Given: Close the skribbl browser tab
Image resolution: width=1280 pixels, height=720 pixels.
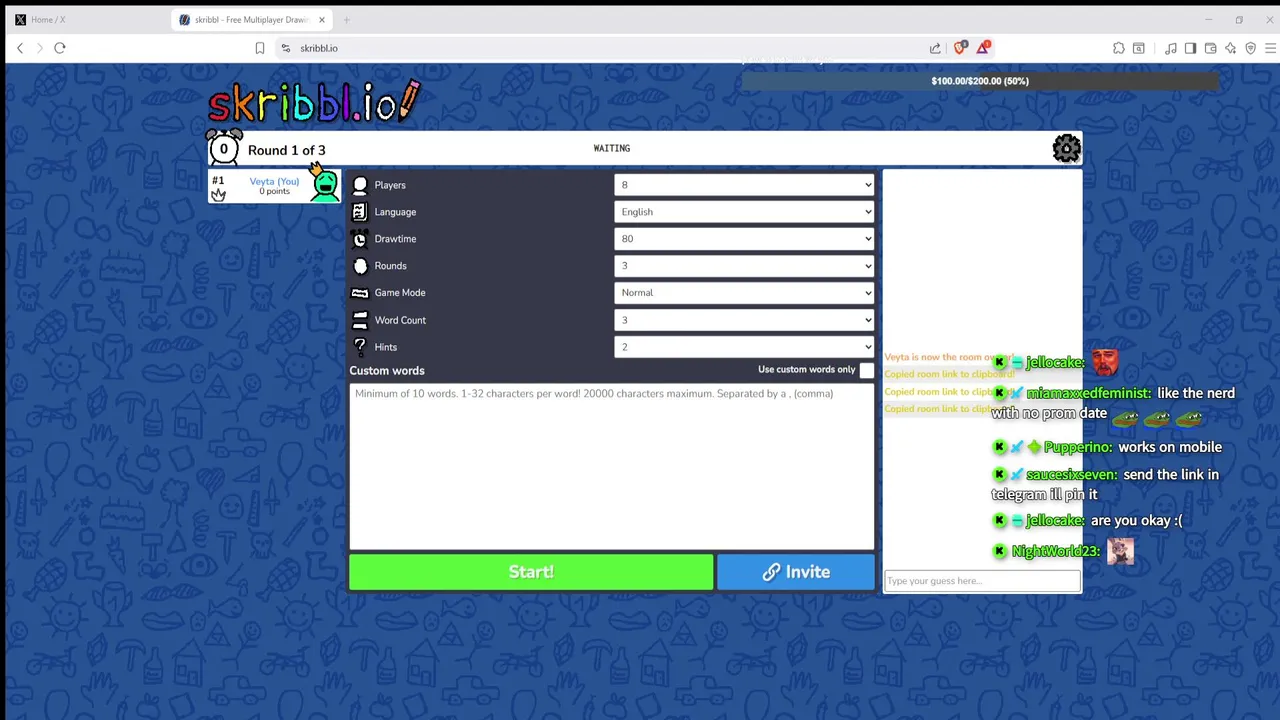Looking at the screenshot, I should pyautogui.click(x=322, y=20).
